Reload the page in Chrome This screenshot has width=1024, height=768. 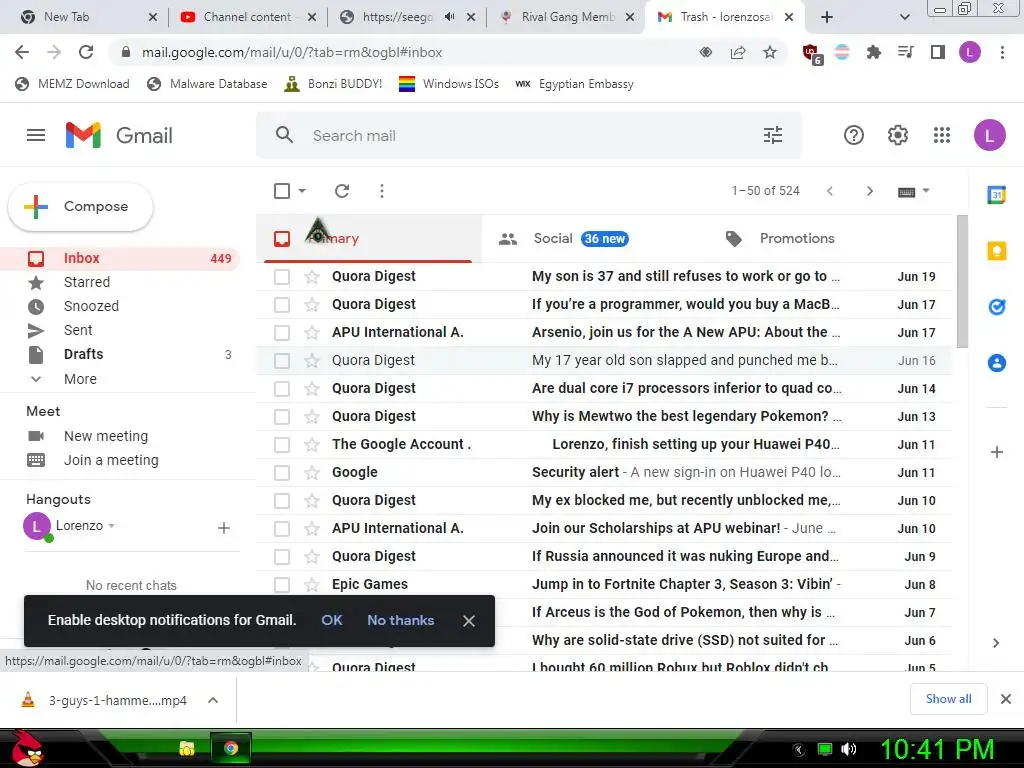pos(86,52)
